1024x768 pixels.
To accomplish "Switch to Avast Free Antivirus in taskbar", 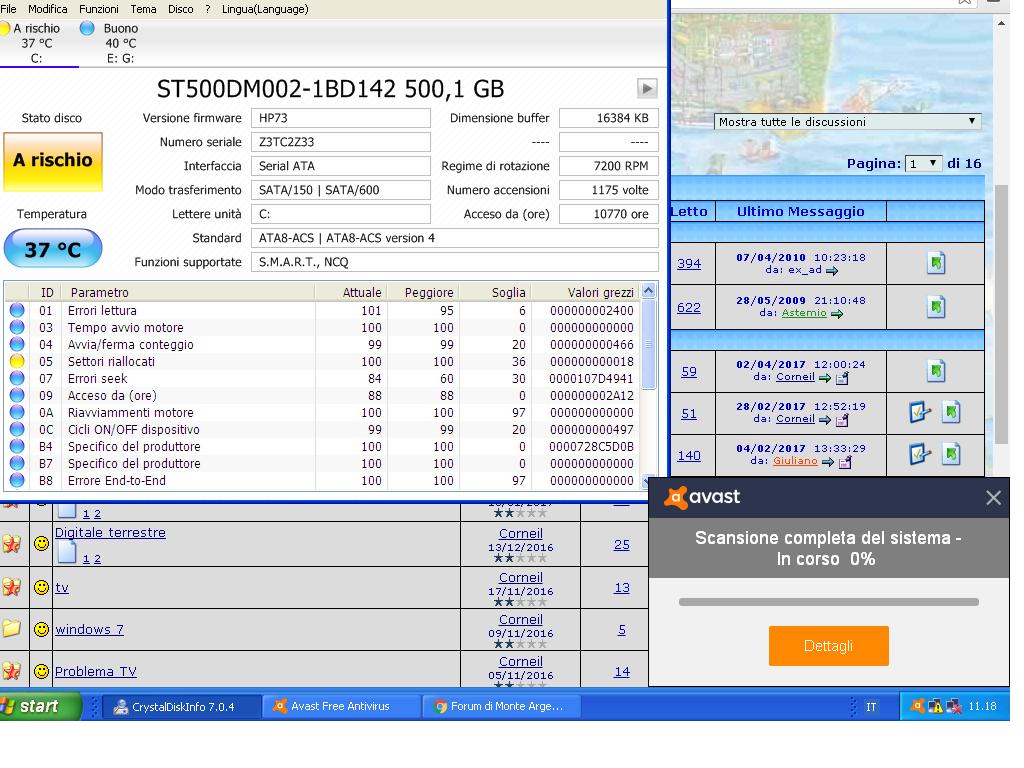I will (x=340, y=706).
